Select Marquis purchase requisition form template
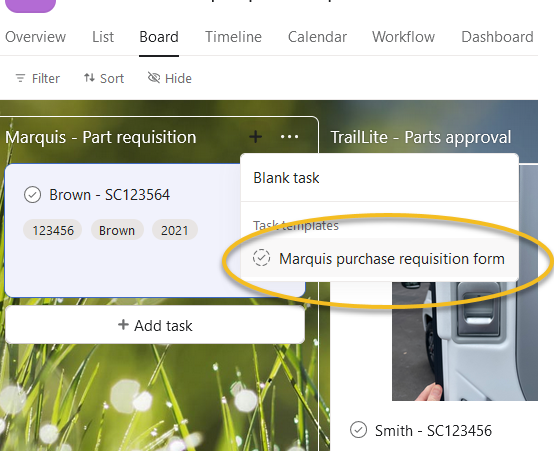The width and height of the screenshot is (554, 451). pos(379,258)
